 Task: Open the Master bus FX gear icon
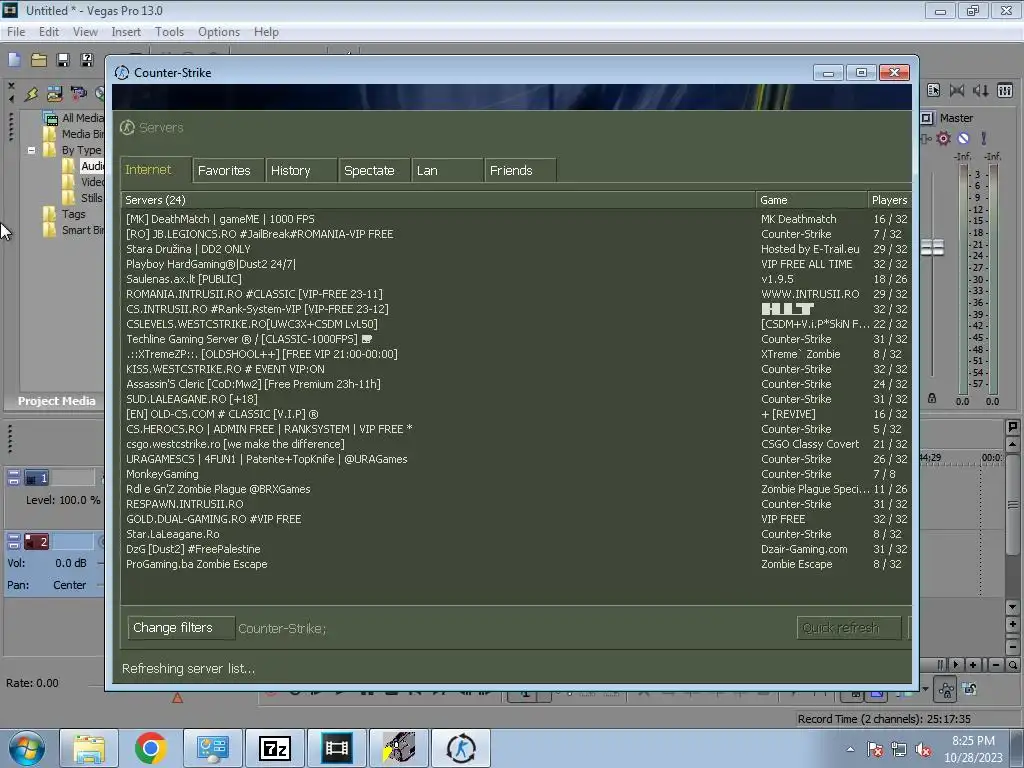[943, 138]
